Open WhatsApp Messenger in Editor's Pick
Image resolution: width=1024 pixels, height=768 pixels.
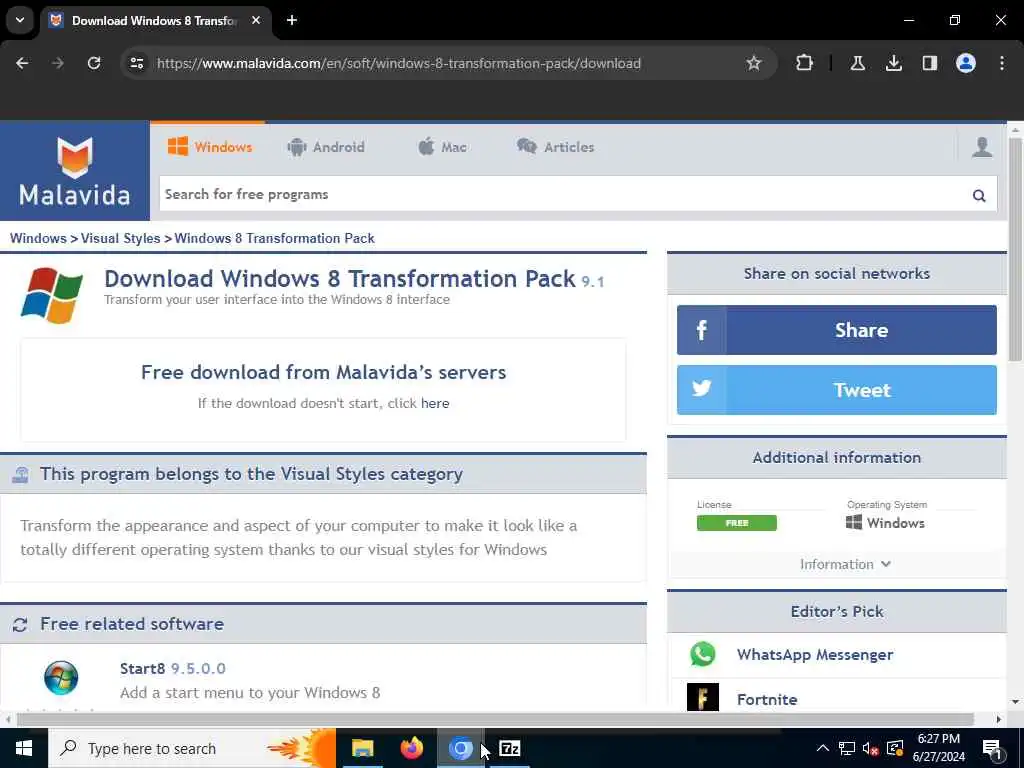coord(814,654)
